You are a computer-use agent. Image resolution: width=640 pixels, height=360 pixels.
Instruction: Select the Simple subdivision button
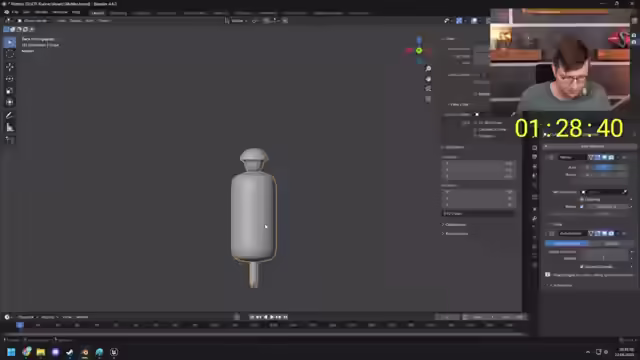click(611, 243)
